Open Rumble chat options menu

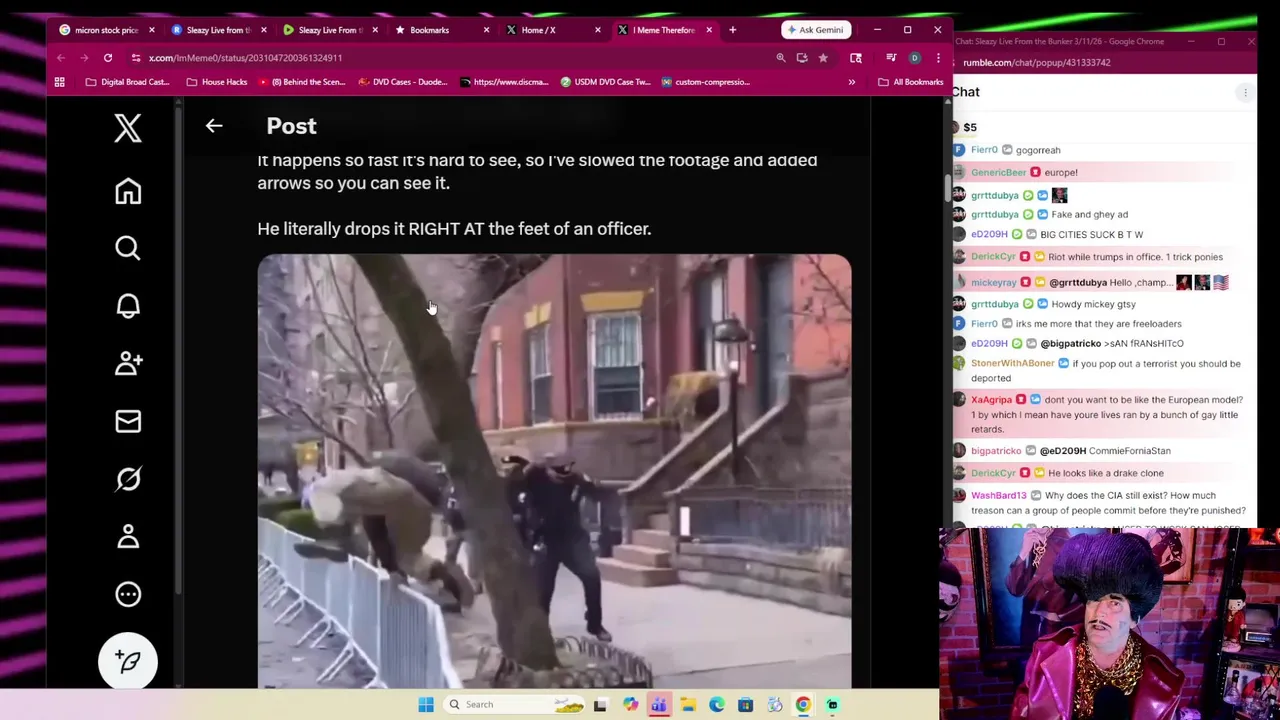[1245, 93]
